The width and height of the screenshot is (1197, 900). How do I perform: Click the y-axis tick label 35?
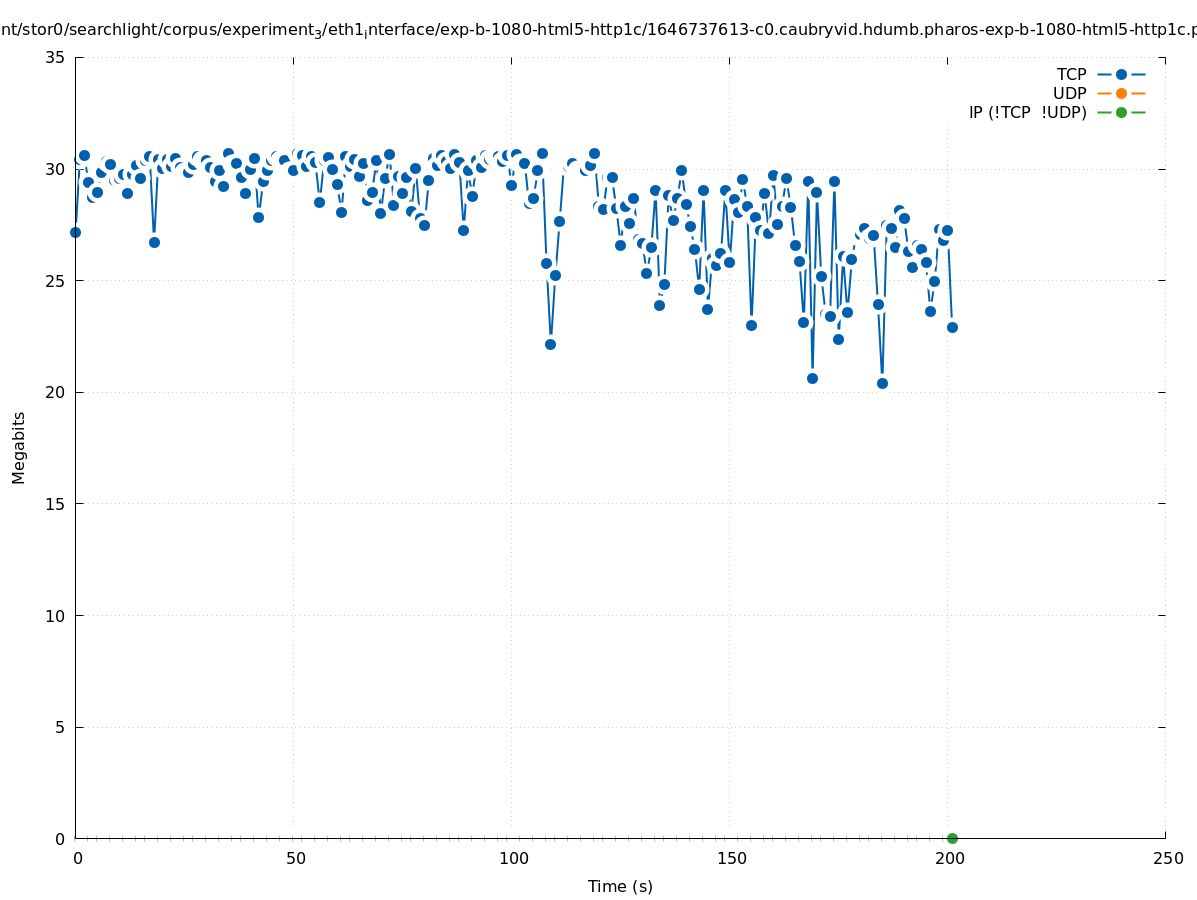55,58
